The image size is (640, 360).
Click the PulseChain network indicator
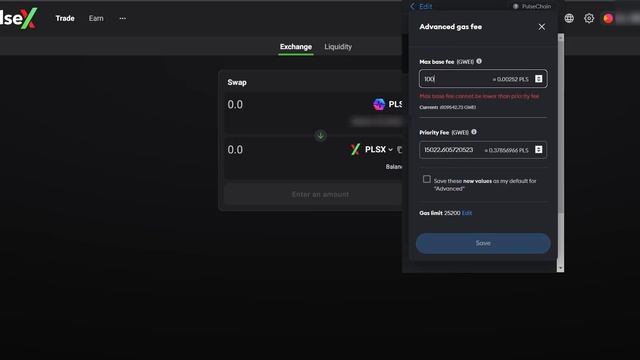(532, 6)
